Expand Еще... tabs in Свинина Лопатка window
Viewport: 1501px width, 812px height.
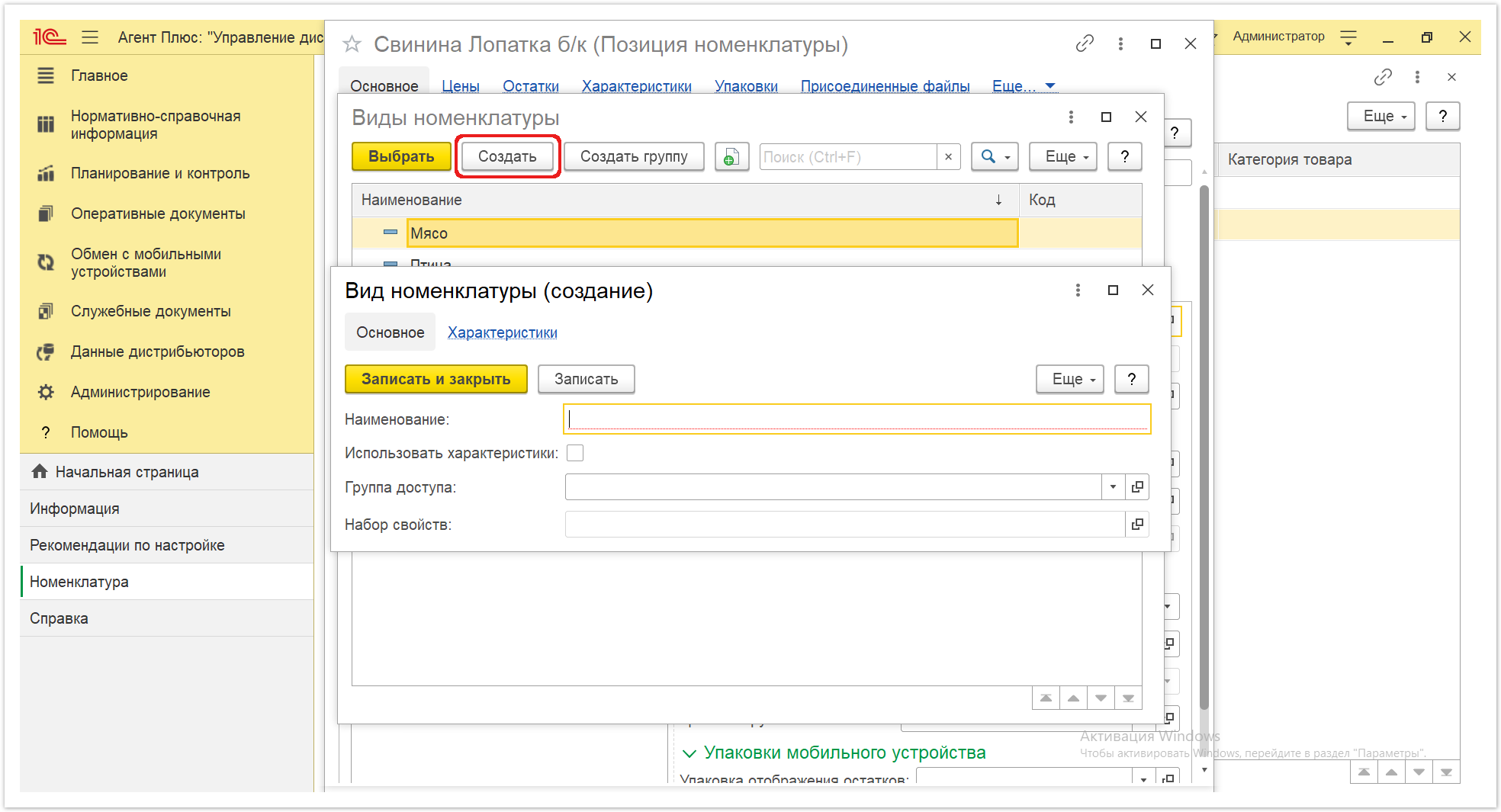[x=1024, y=86]
